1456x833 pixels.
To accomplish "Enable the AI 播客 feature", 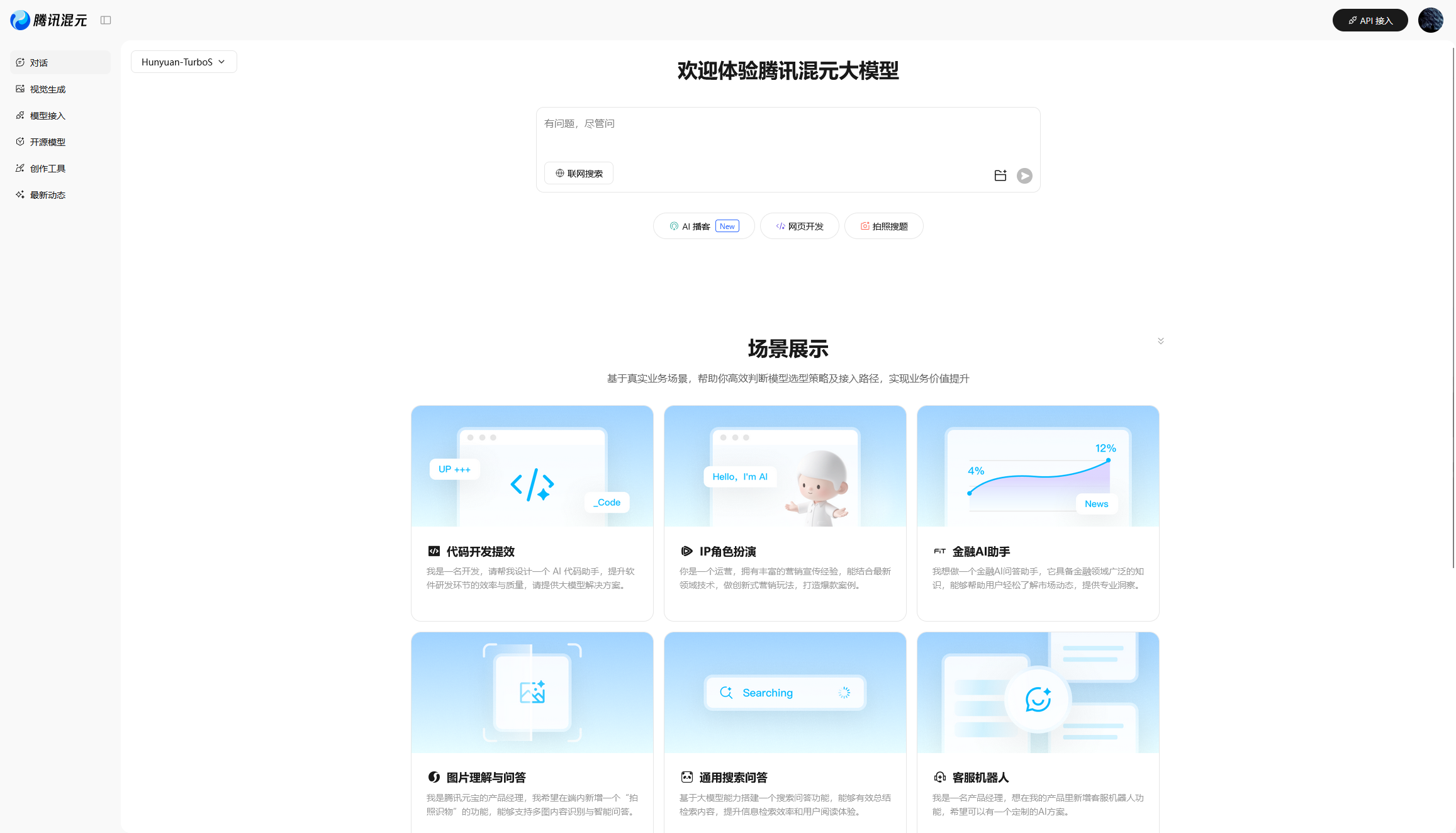I will tap(703, 225).
